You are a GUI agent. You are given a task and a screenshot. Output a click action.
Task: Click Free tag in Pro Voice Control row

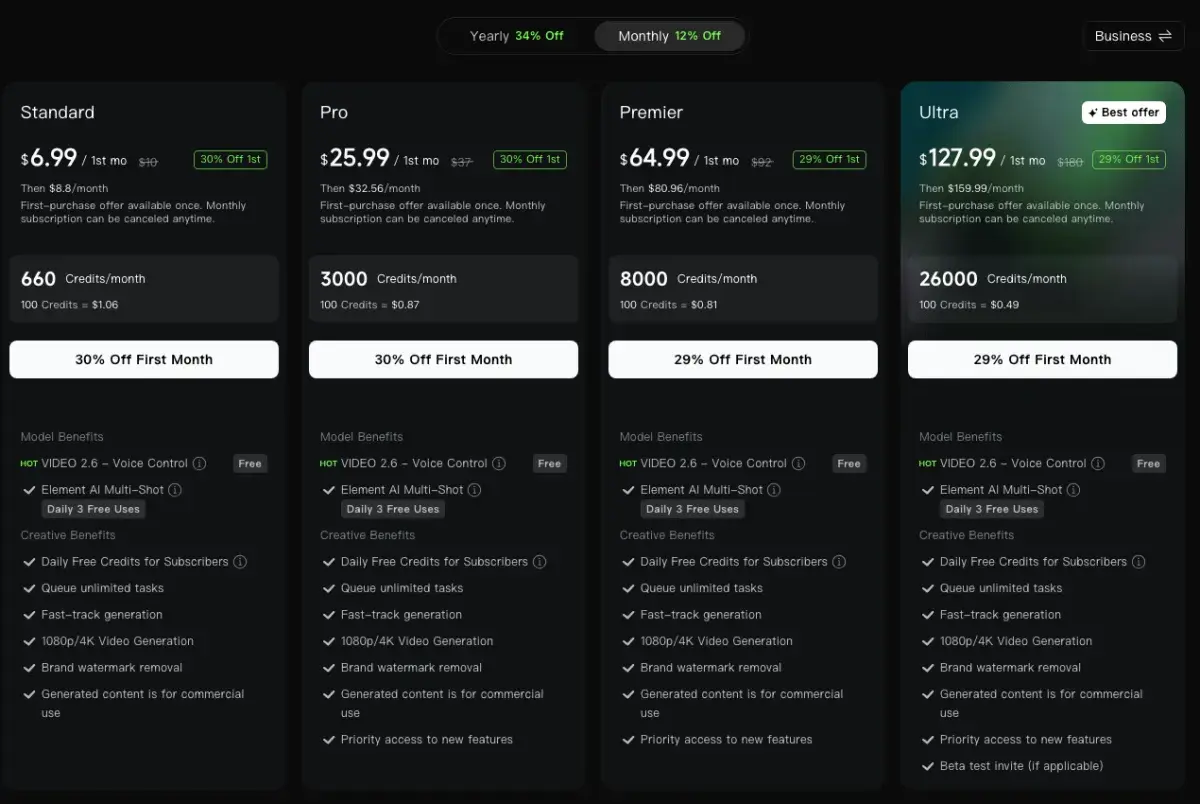tap(549, 463)
